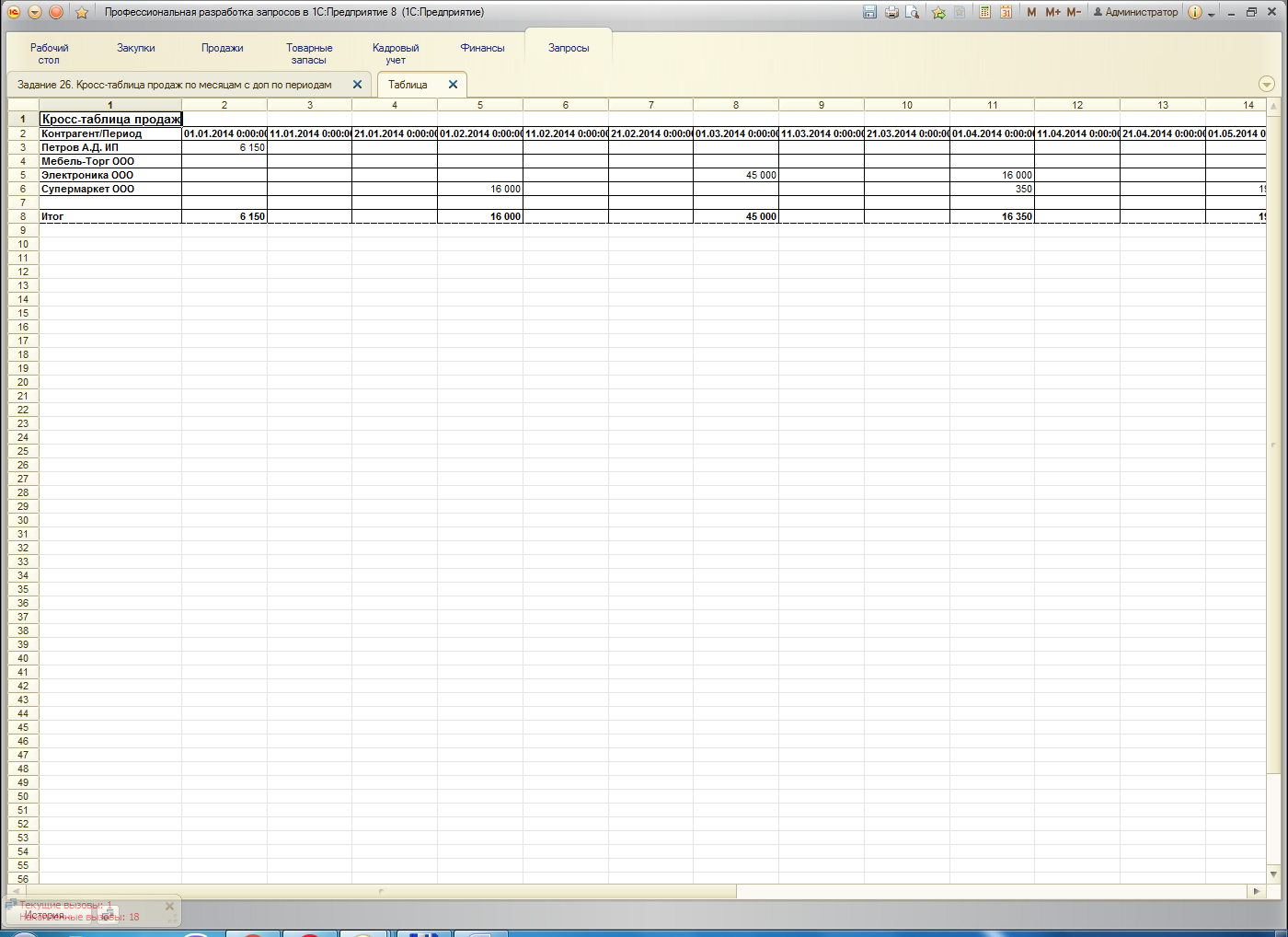1288x937 pixels.
Task: Select cell Кросс-таблица продаж title
Action: point(110,119)
